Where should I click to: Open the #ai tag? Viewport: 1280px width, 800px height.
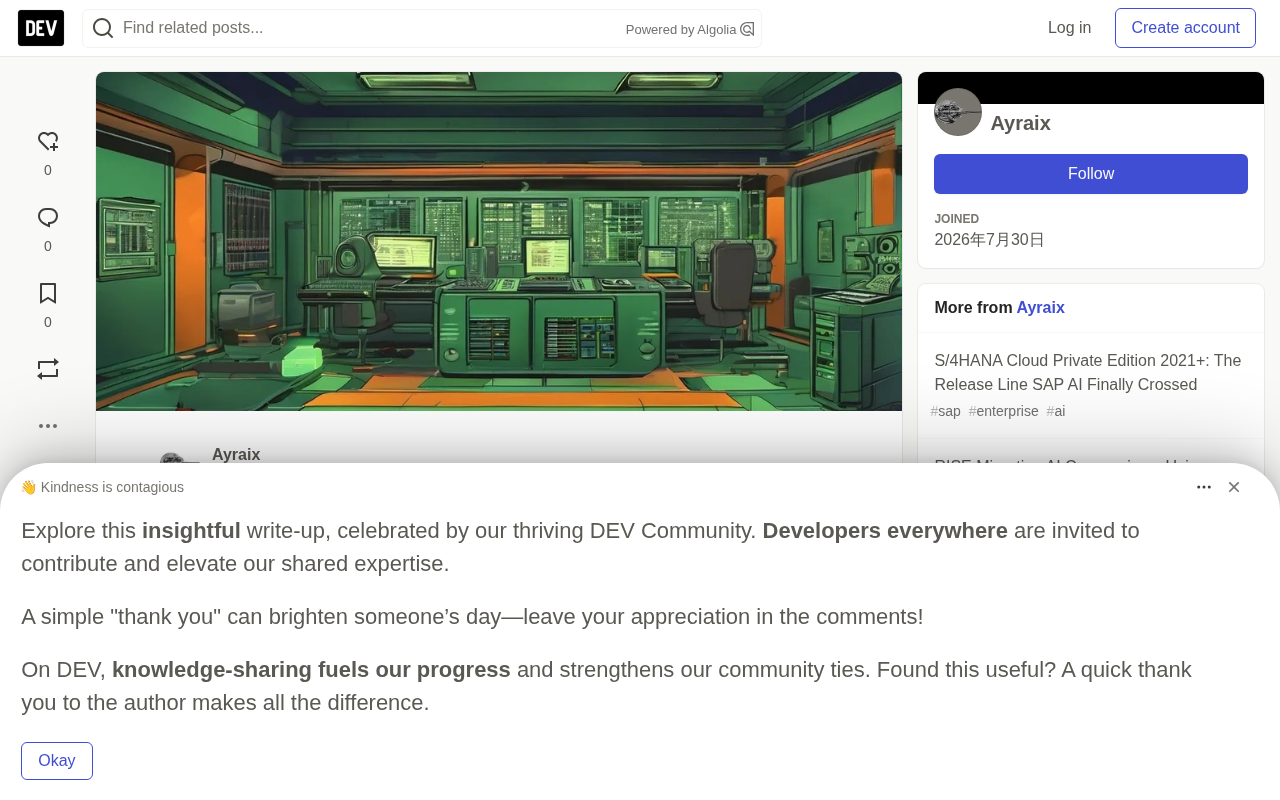1056,411
